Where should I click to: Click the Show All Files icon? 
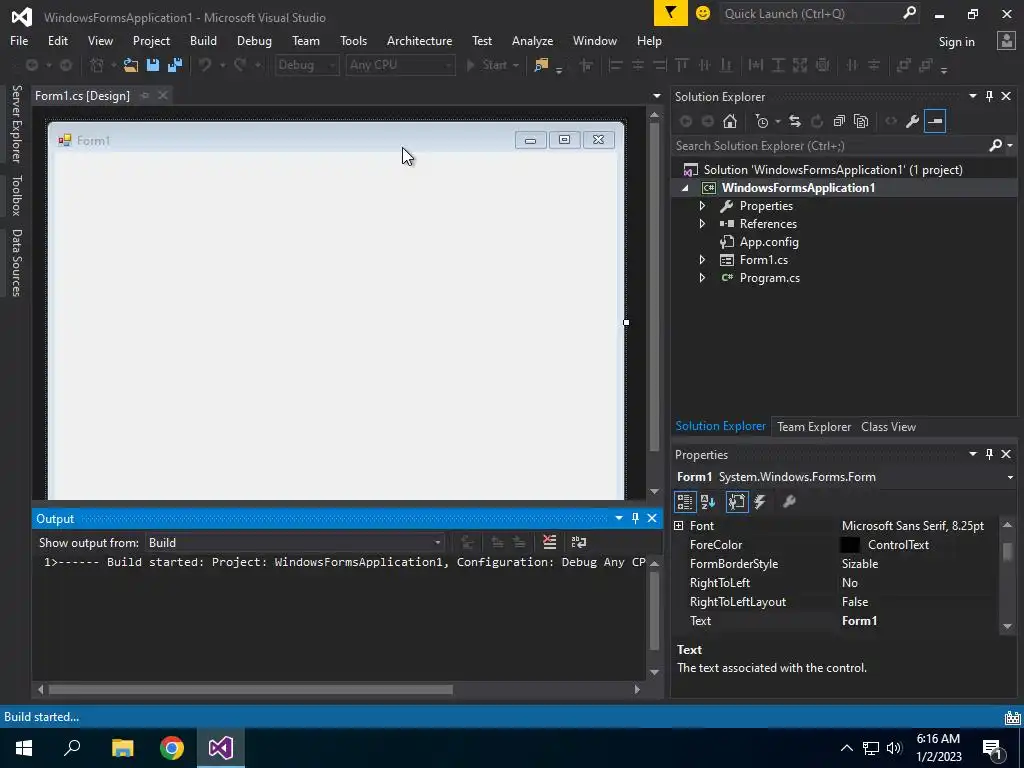point(861,121)
